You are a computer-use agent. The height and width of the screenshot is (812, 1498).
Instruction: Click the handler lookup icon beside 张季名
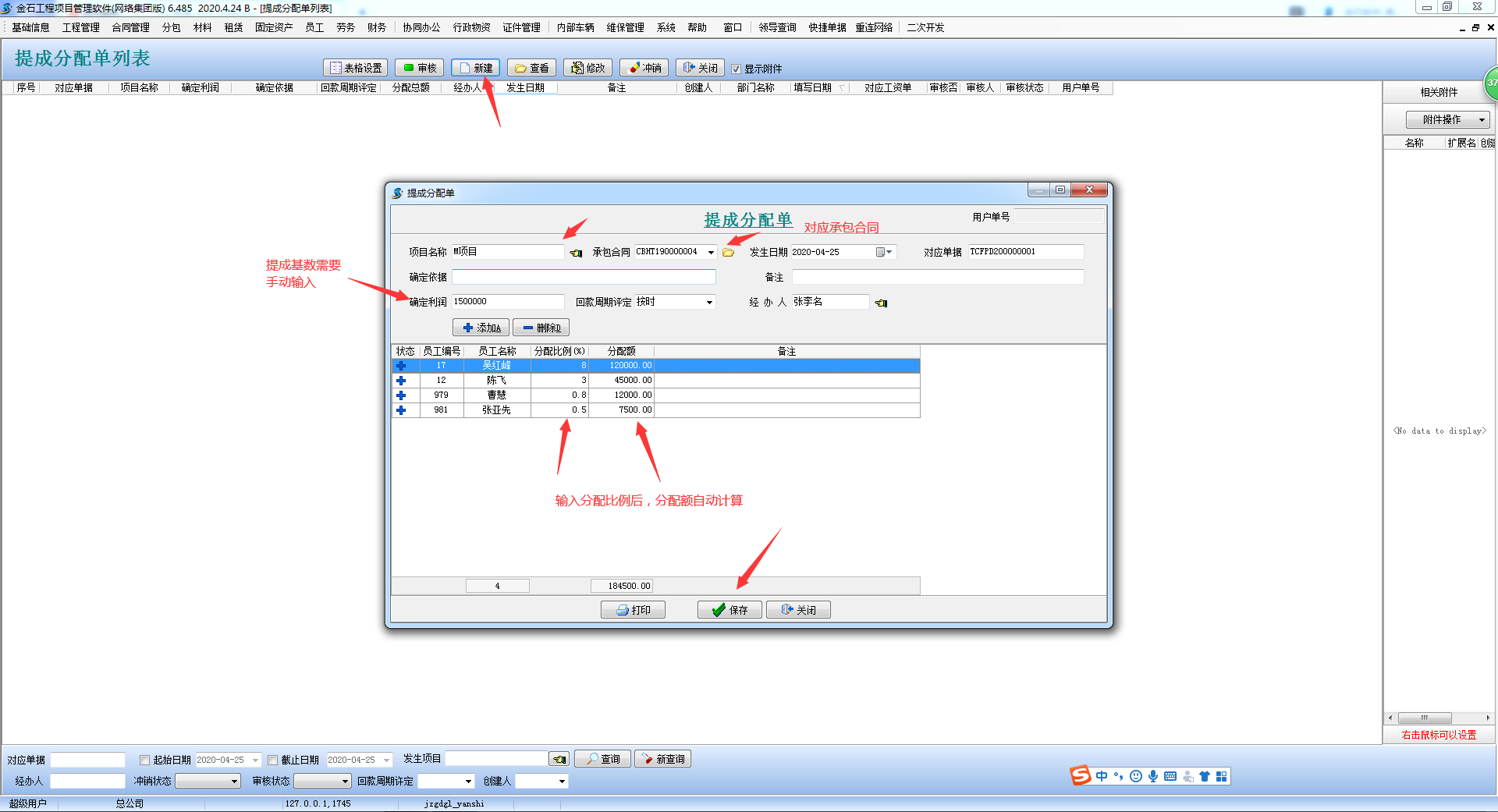(881, 303)
